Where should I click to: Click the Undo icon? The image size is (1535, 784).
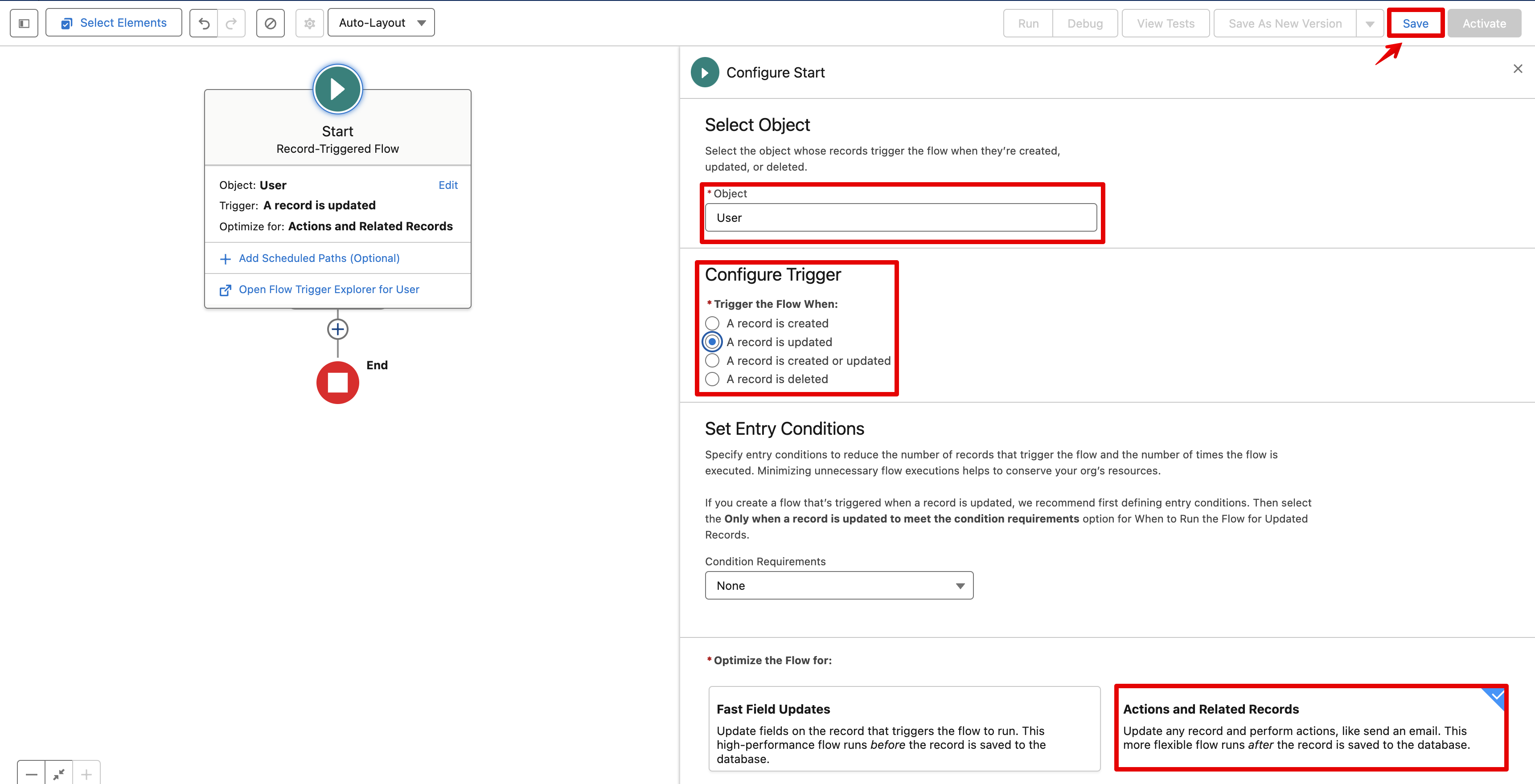(x=204, y=22)
